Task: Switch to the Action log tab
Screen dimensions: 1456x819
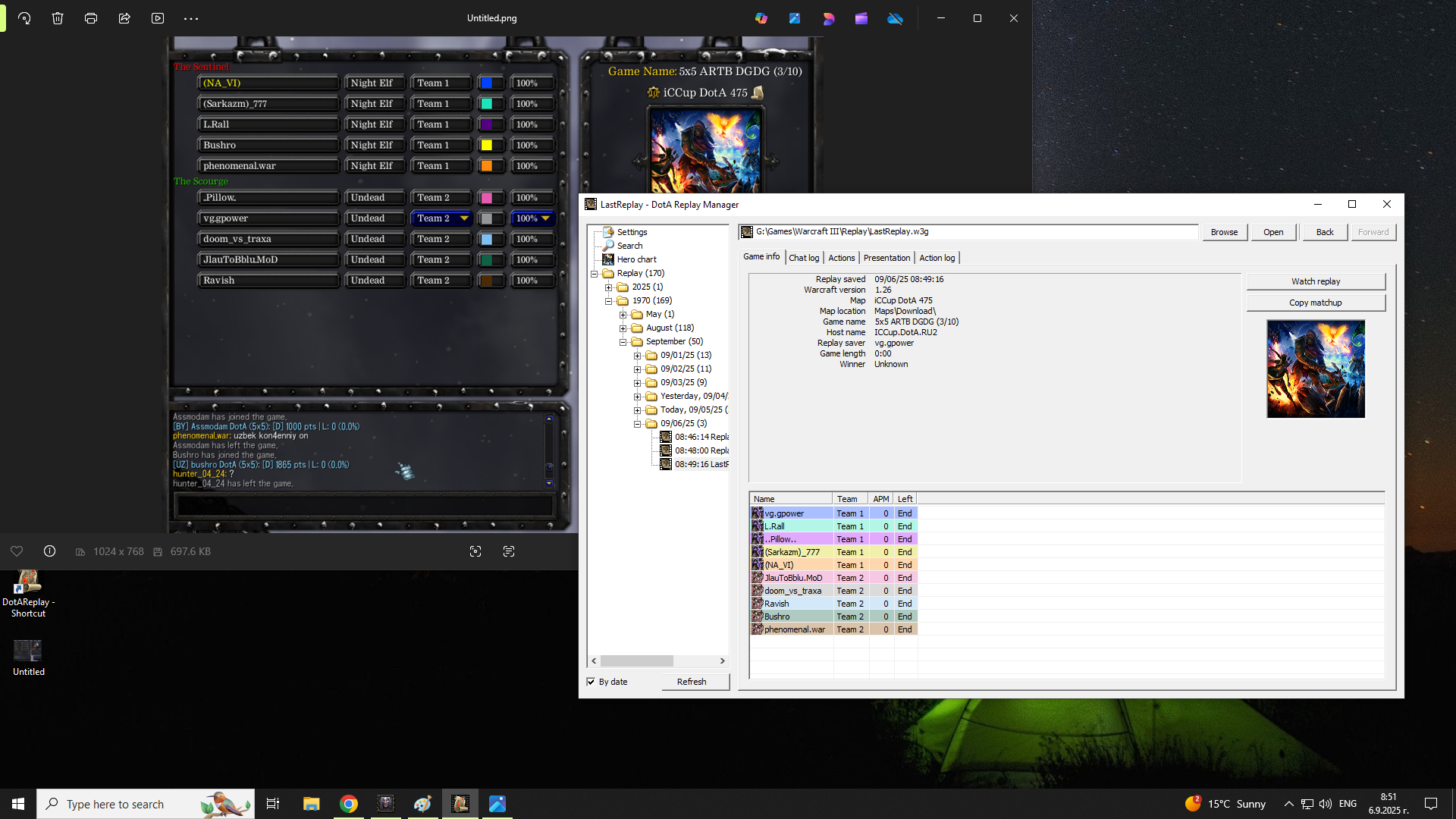Action: coord(937,258)
